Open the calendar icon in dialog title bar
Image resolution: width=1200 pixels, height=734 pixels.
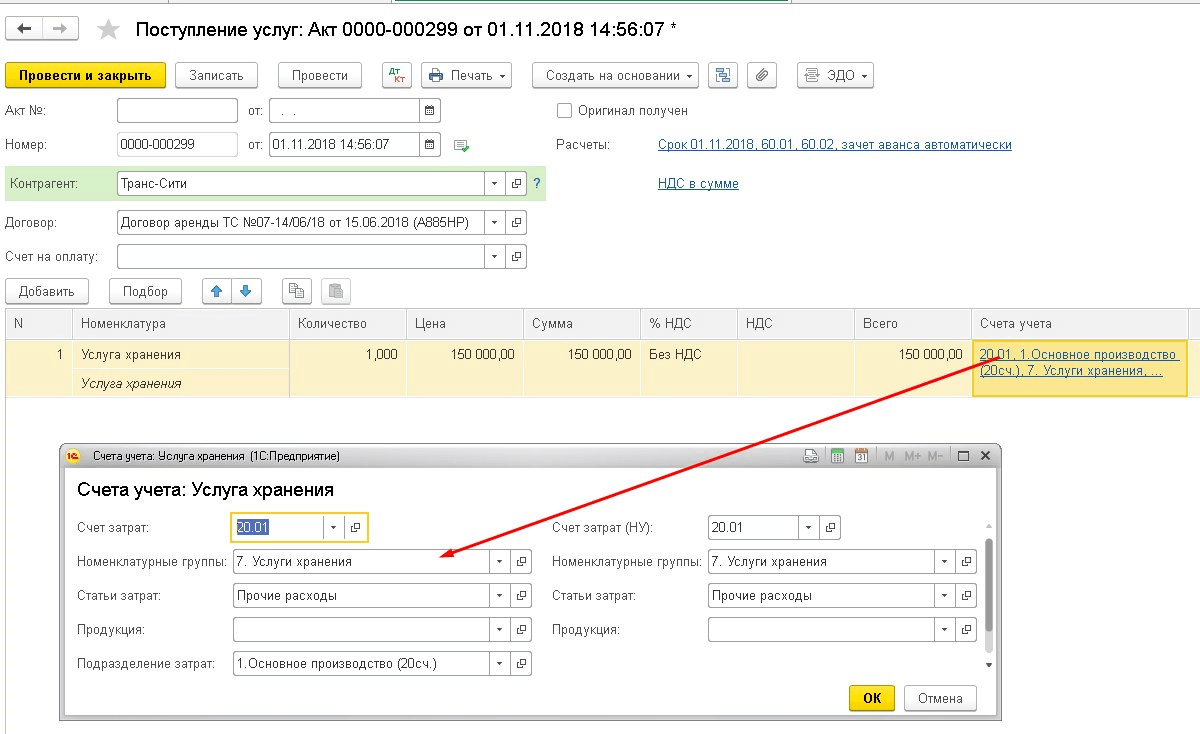point(861,456)
